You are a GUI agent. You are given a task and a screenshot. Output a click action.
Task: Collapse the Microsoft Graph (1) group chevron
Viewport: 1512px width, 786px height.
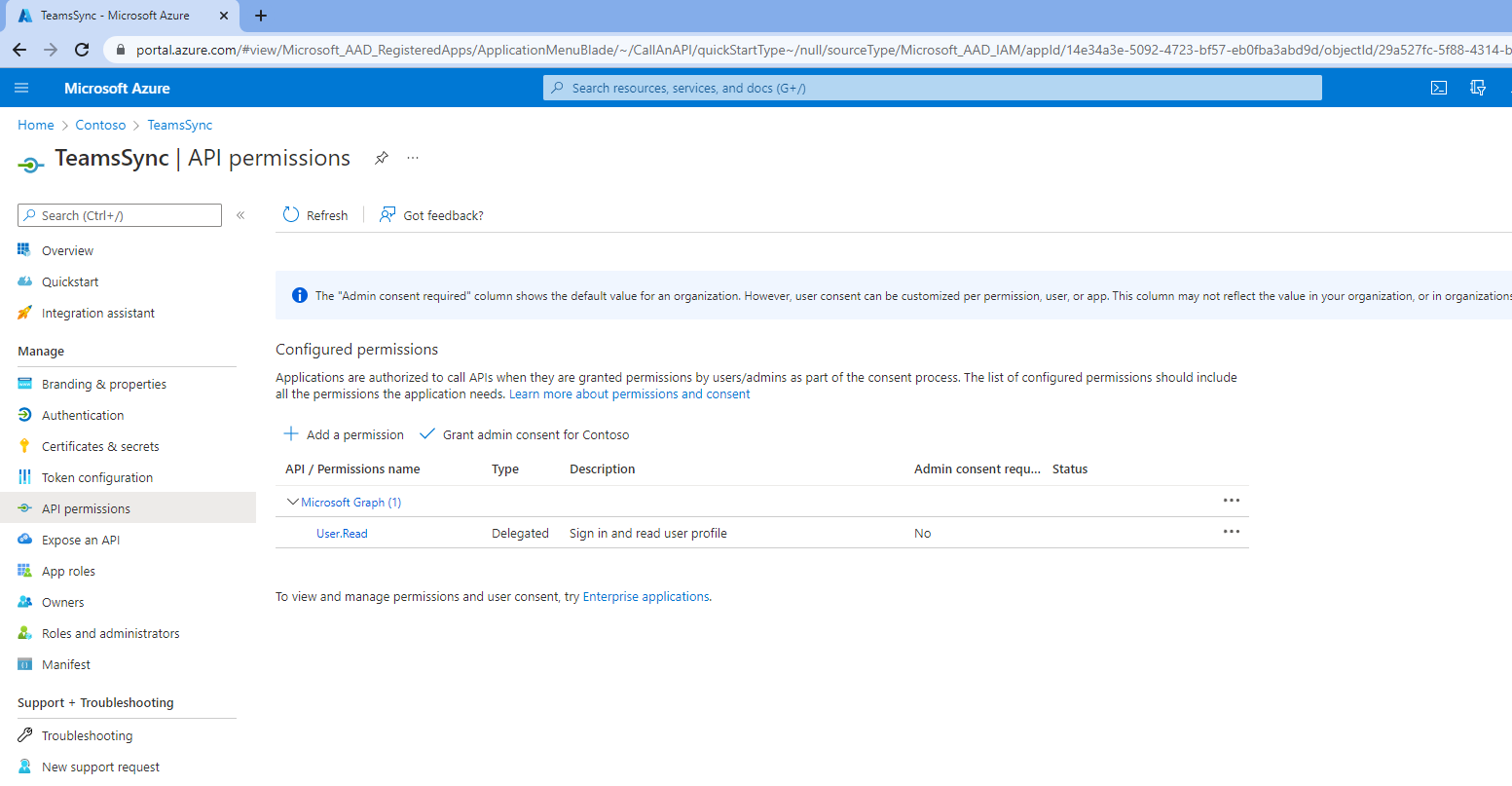[x=292, y=502]
